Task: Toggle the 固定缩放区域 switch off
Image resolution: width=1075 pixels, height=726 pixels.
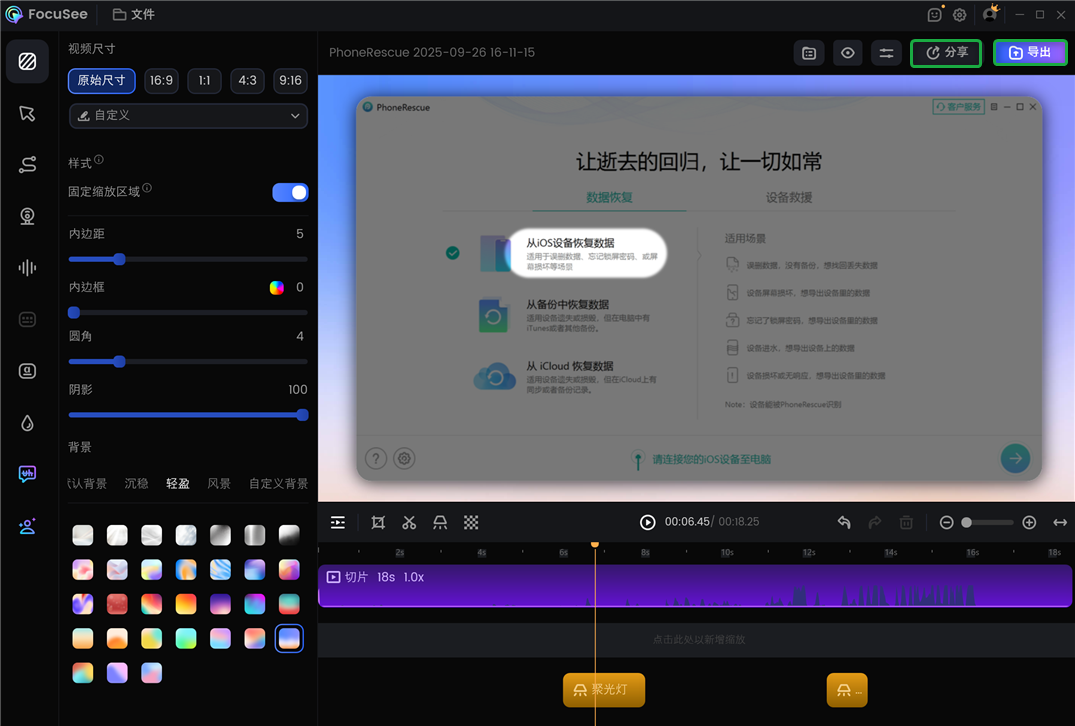Action: pyautogui.click(x=290, y=192)
